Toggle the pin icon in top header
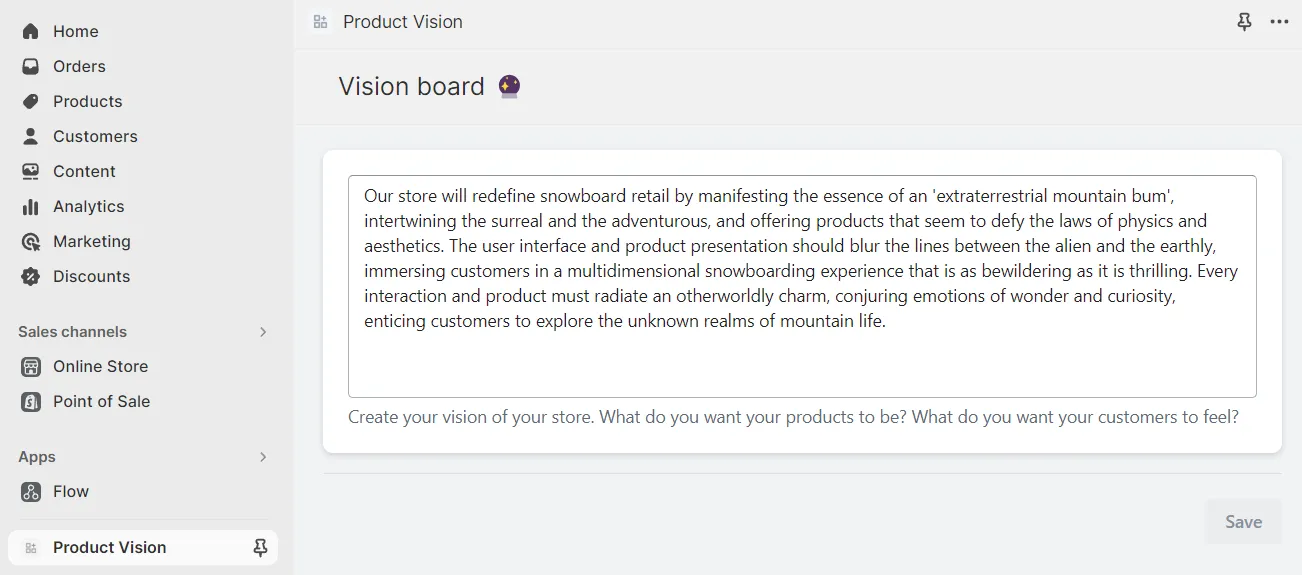This screenshot has width=1302, height=575. coord(1244,22)
